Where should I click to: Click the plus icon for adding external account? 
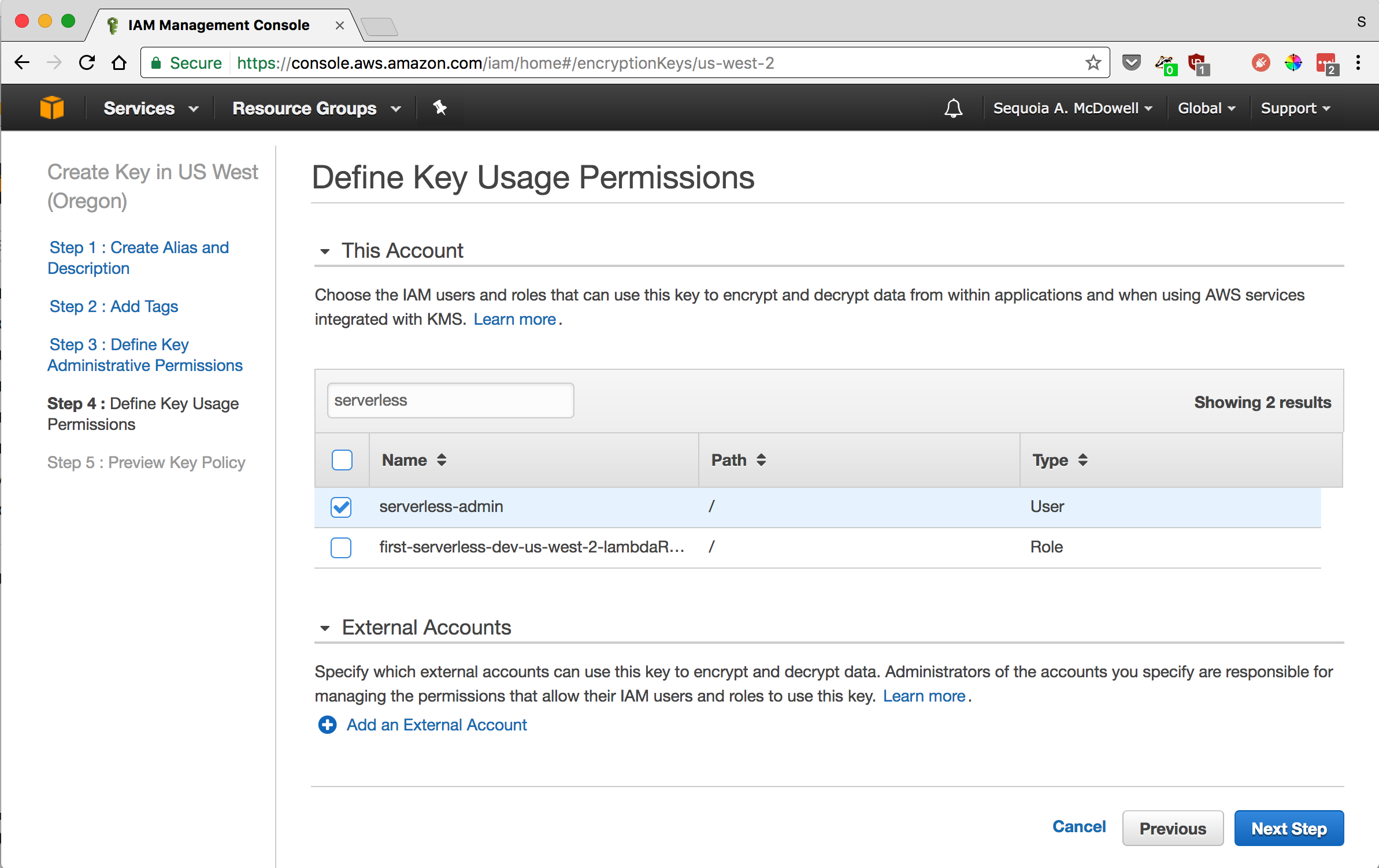[327, 725]
